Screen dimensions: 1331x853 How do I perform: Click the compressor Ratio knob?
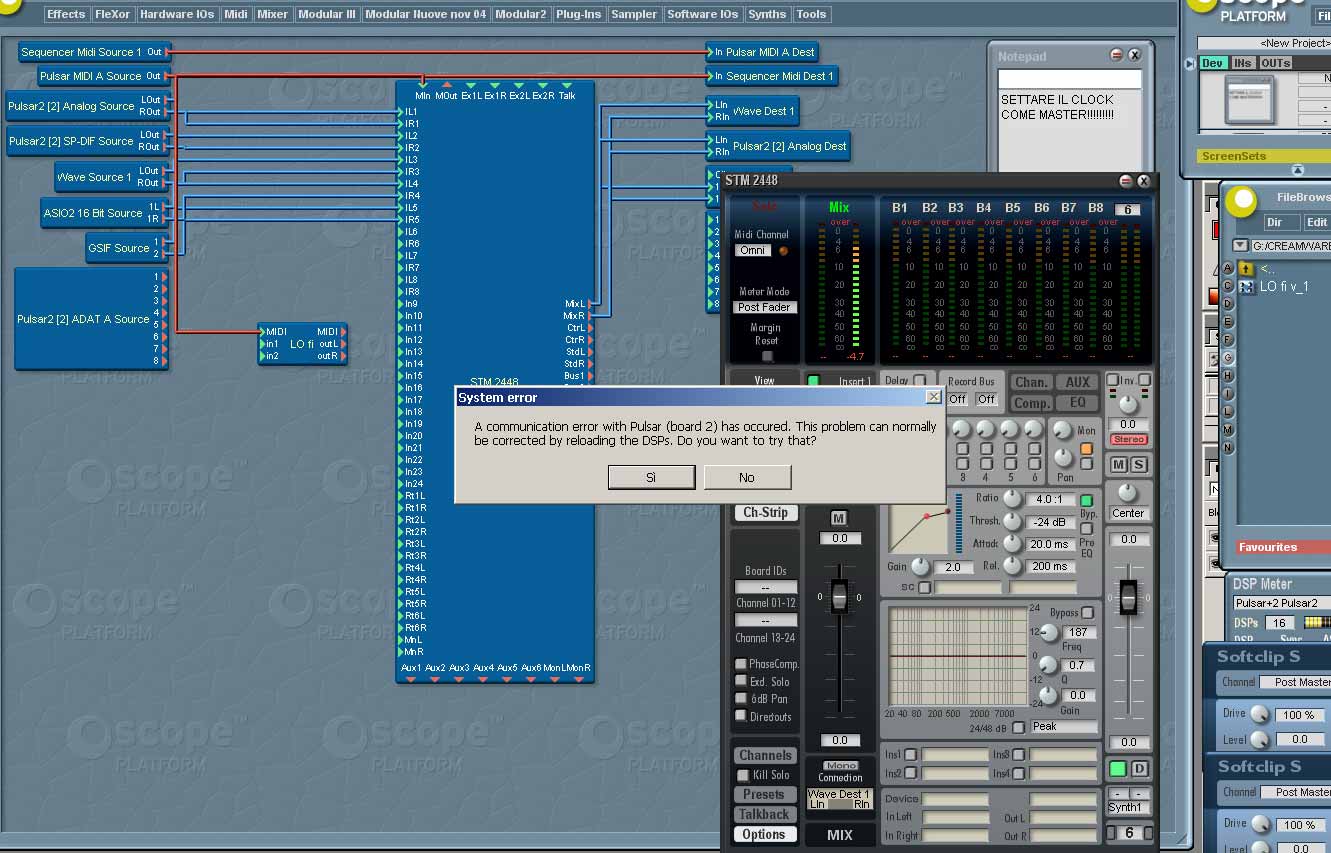[x=1013, y=498]
